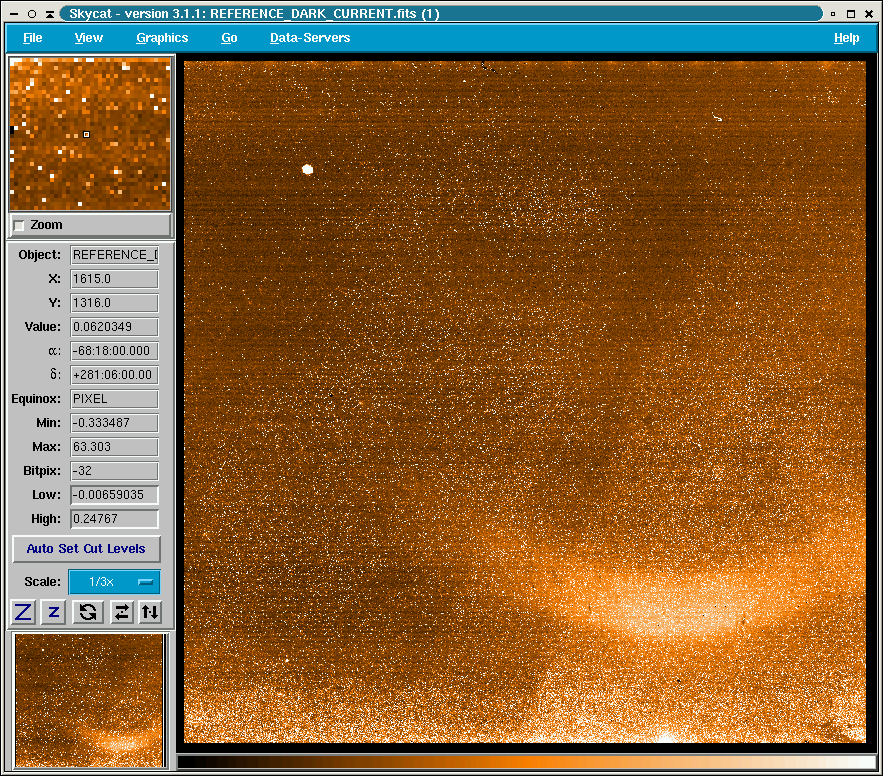Flip image horizontally using the left-right arrows icon
The width and height of the screenshot is (883, 776).
coord(120,612)
